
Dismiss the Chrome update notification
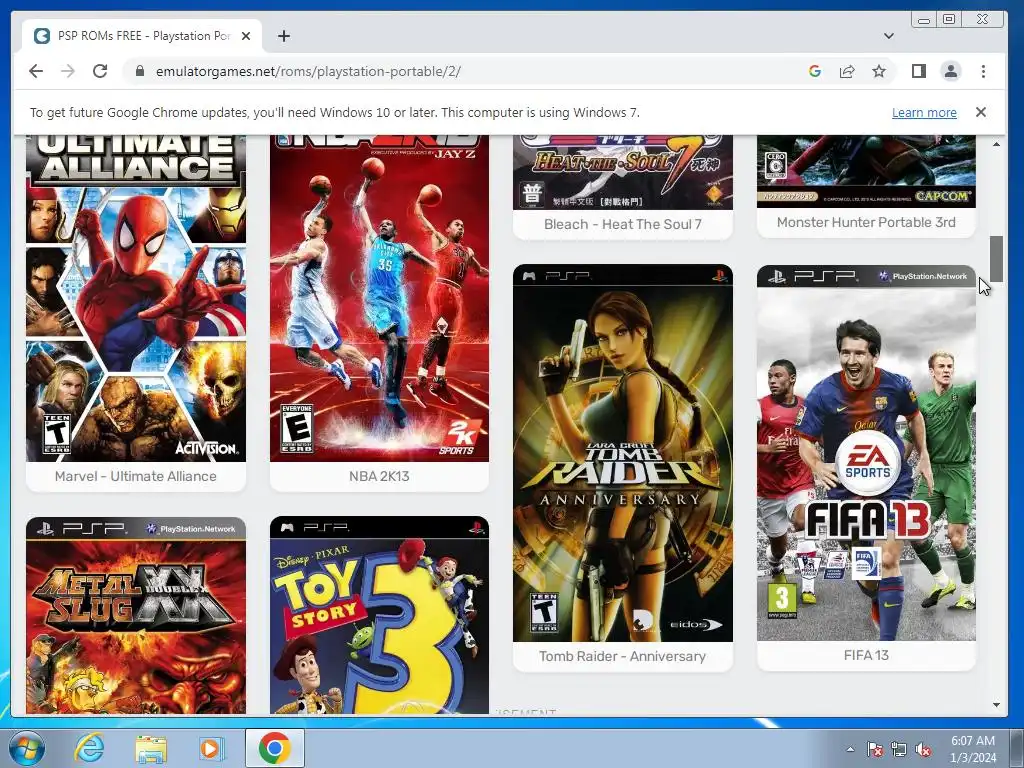click(x=981, y=112)
